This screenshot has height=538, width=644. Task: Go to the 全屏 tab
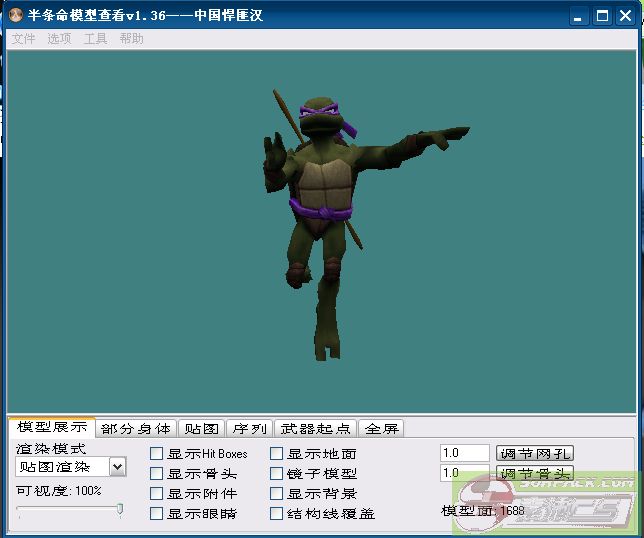(381, 428)
